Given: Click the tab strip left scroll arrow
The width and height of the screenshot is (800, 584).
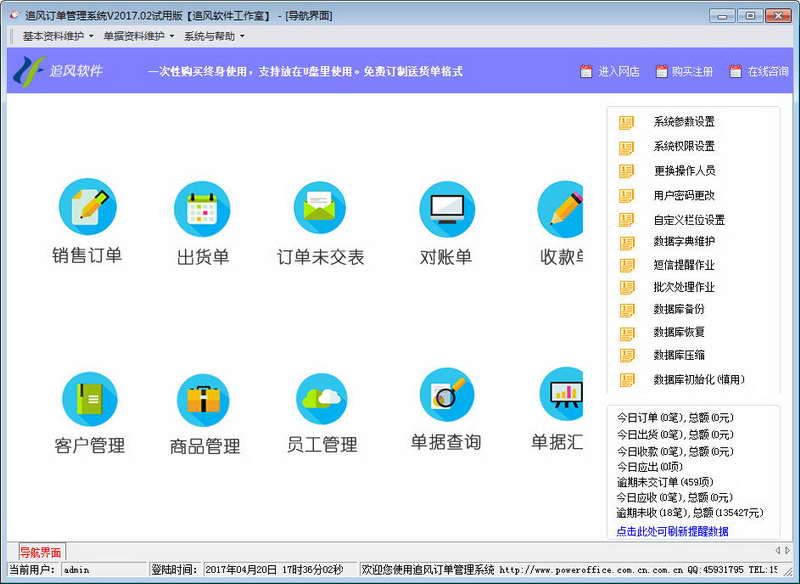Looking at the screenshot, I should click(778, 550).
